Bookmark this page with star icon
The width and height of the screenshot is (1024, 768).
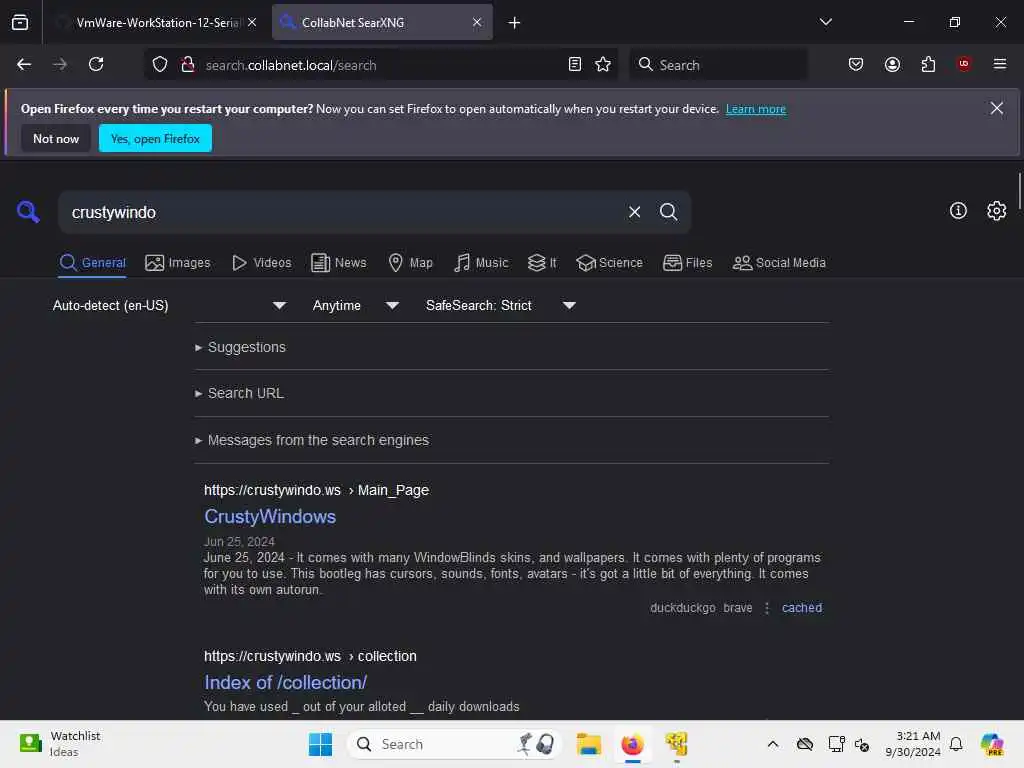603,64
